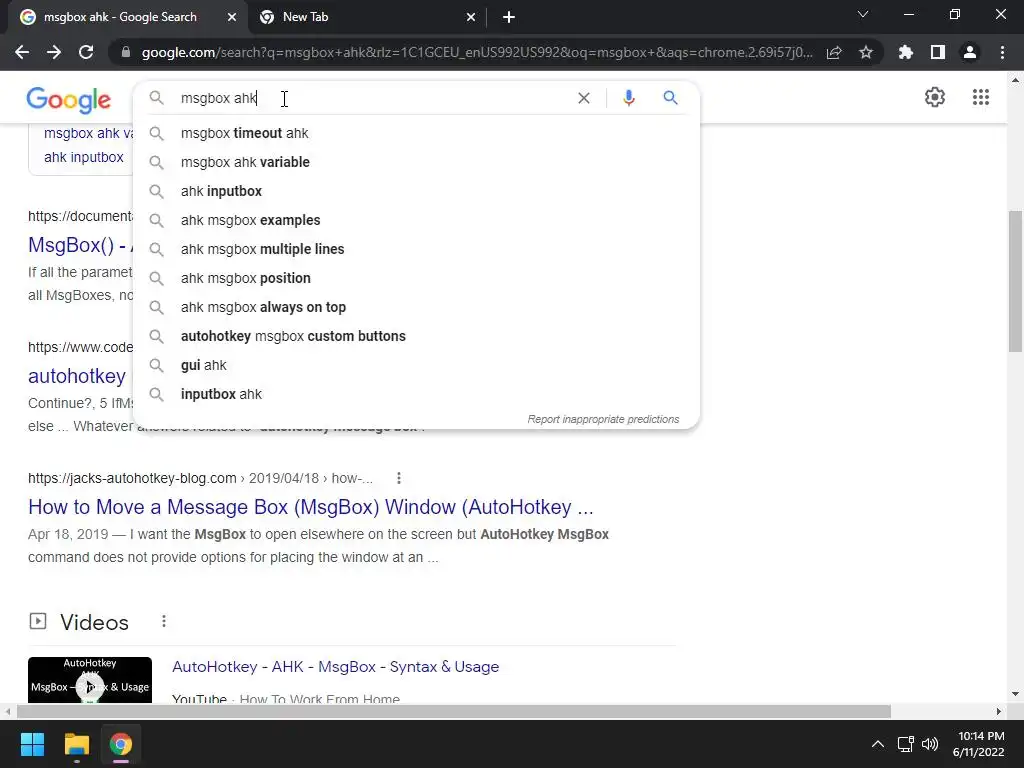Choose suggestion 'ahk msgbox always on top'
The image size is (1024, 768).
[416, 307]
